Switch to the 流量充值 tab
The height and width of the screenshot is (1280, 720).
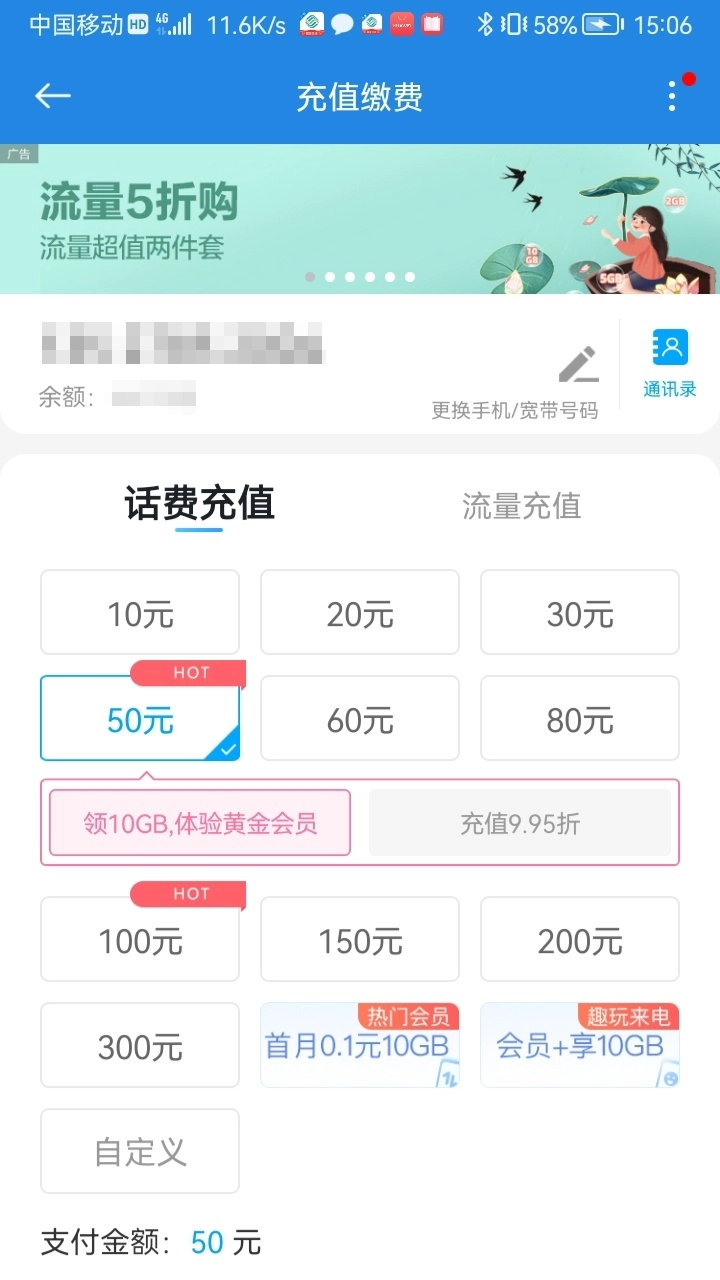[x=521, y=506]
